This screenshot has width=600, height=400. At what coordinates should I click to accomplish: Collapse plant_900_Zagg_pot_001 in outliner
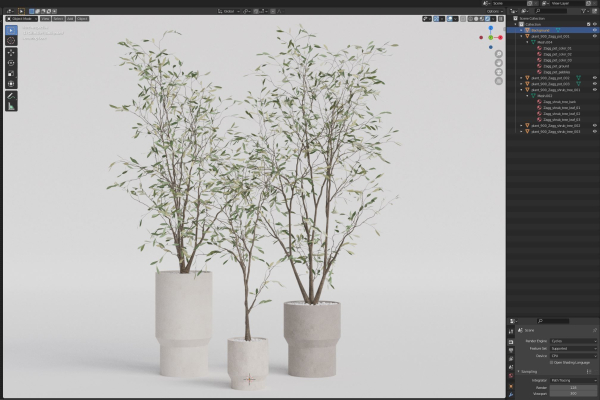coord(522,36)
